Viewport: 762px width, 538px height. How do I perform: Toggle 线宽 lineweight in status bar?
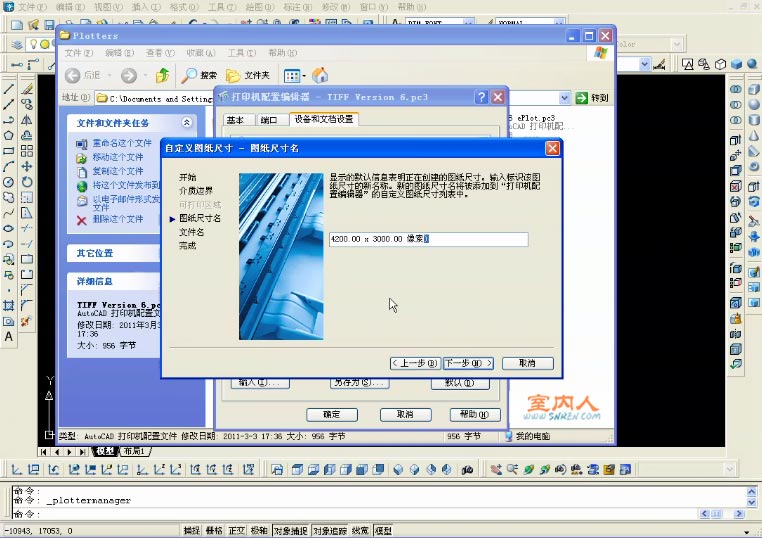coord(360,531)
